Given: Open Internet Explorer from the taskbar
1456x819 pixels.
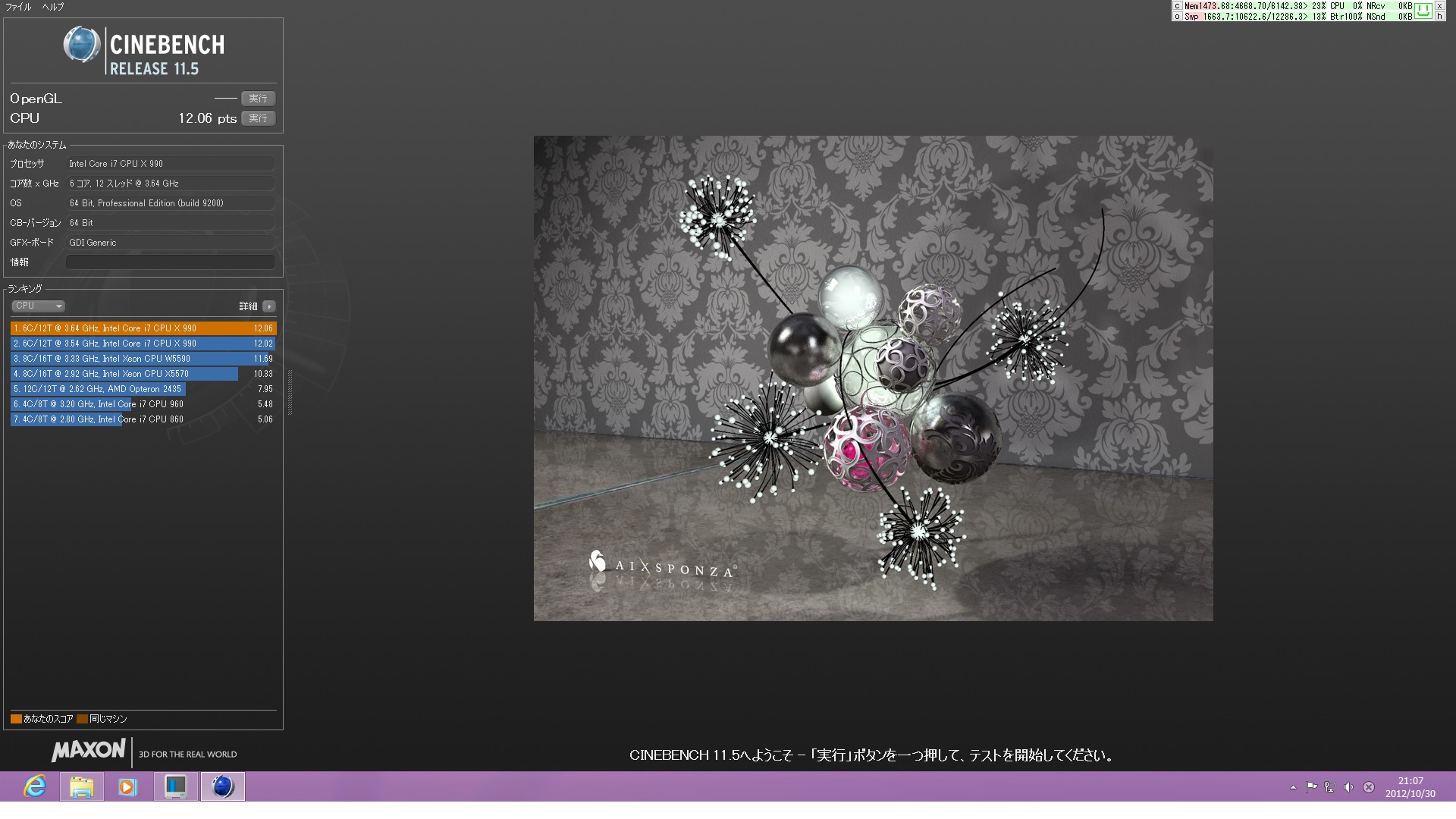Looking at the screenshot, I should click(35, 786).
